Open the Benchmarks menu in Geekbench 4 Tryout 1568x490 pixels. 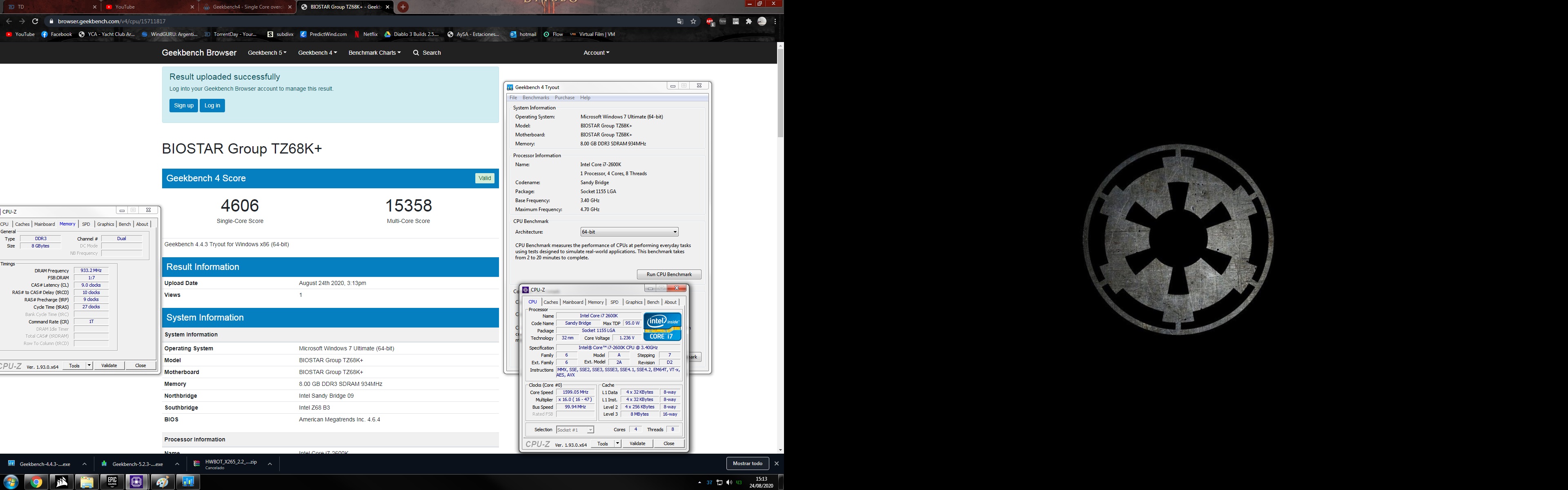click(x=536, y=98)
